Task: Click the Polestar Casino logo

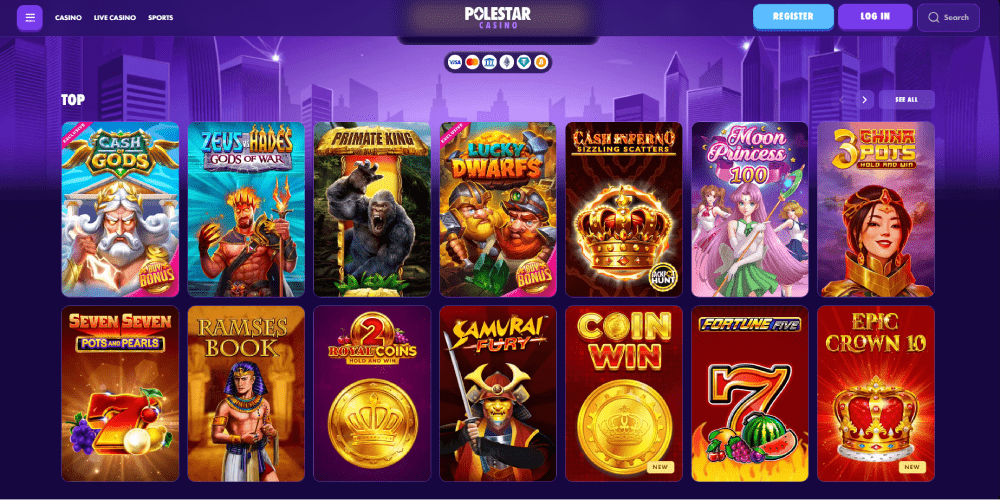Action: coord(497,17)
